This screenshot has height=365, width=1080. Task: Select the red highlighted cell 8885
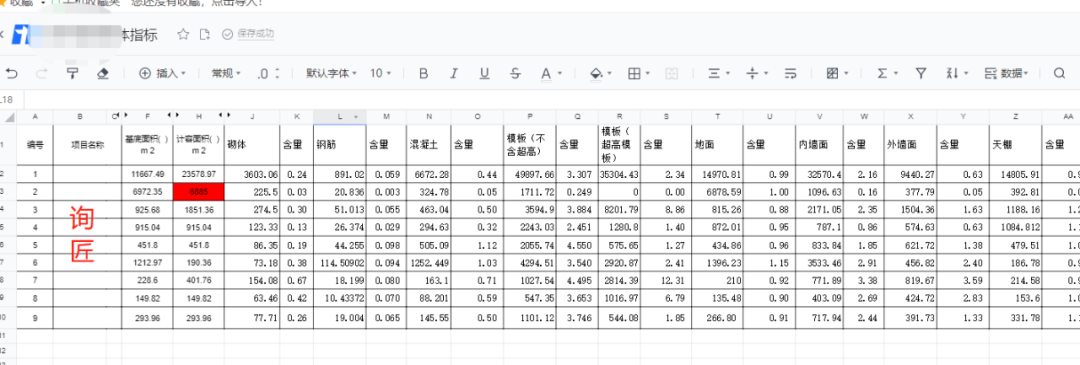coord(198,191)
